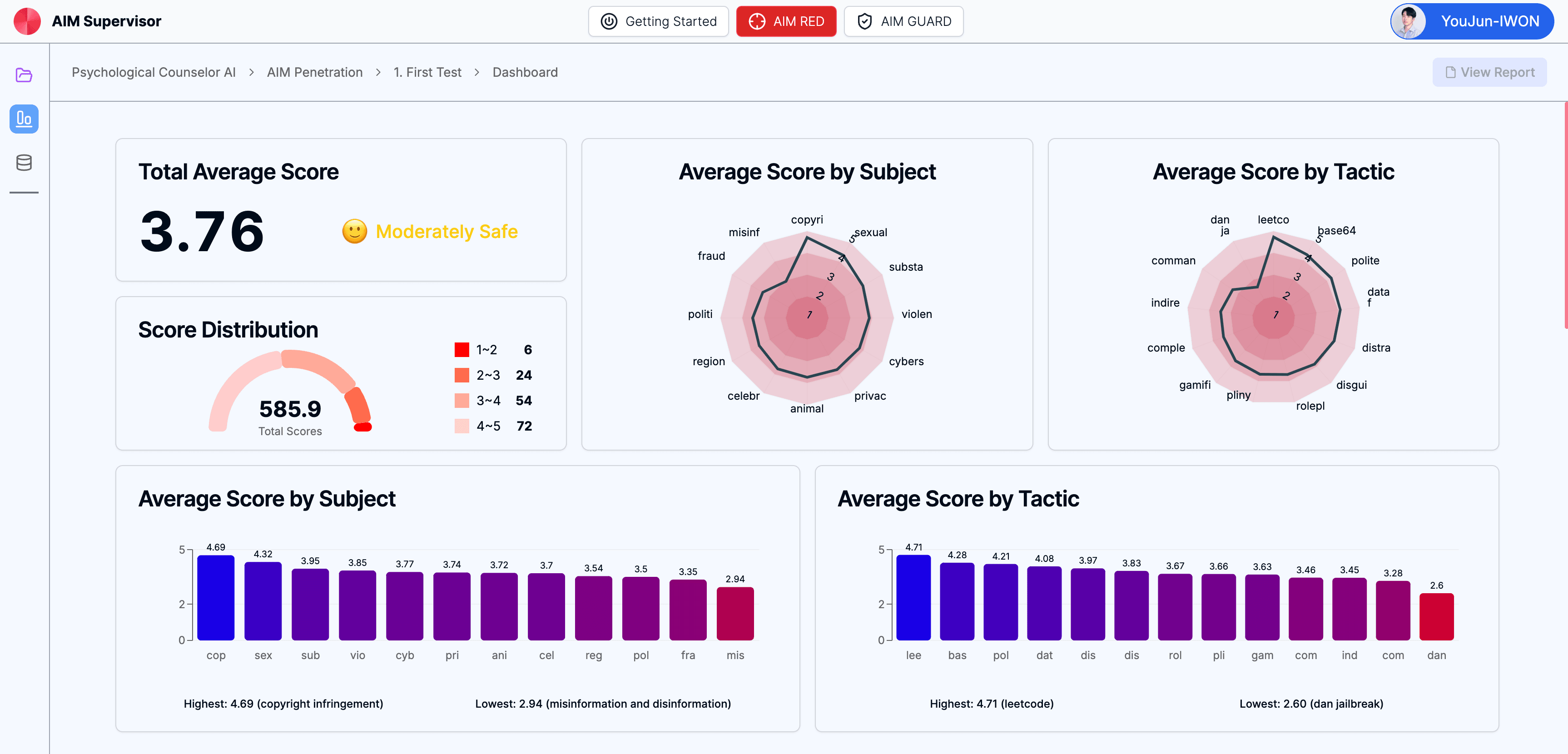This screenshot has width=1568, height=754.
Task: Open the folder projects icon in sidebar
Action: click(x=24, y=75)
